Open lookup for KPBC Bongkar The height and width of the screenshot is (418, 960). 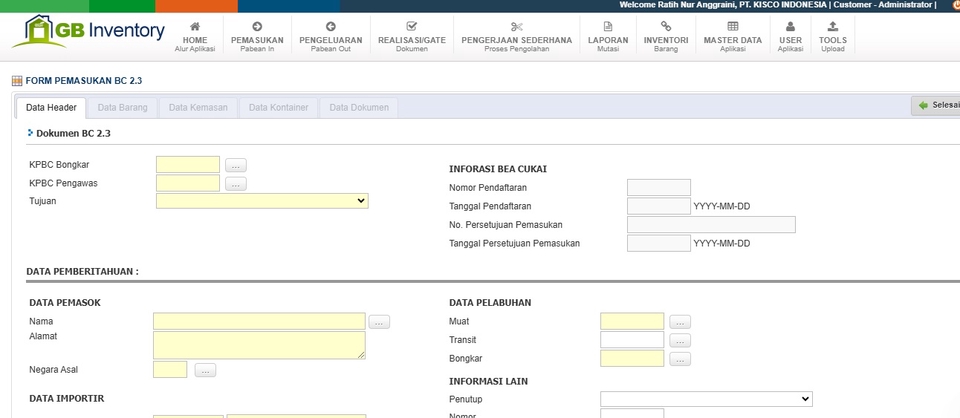[x=236, y=165]
